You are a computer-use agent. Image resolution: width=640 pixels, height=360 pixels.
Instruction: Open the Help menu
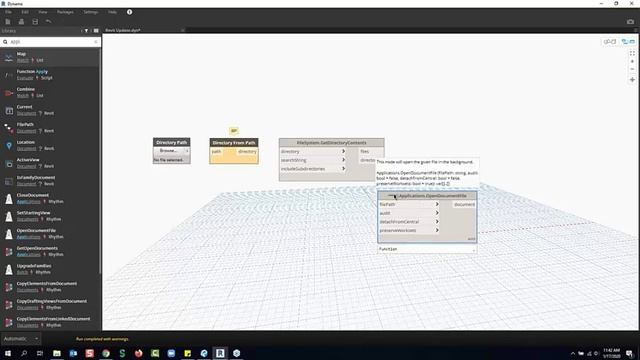(112, 12)
